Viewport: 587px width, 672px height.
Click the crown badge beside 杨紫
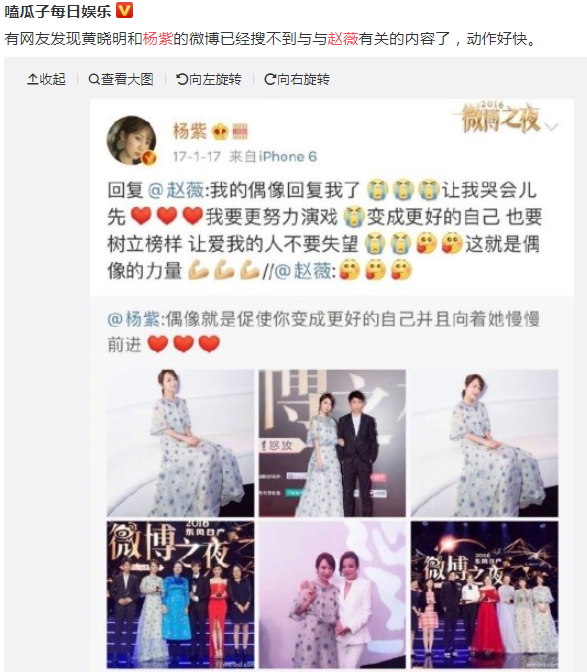click(x=221, y=131)
